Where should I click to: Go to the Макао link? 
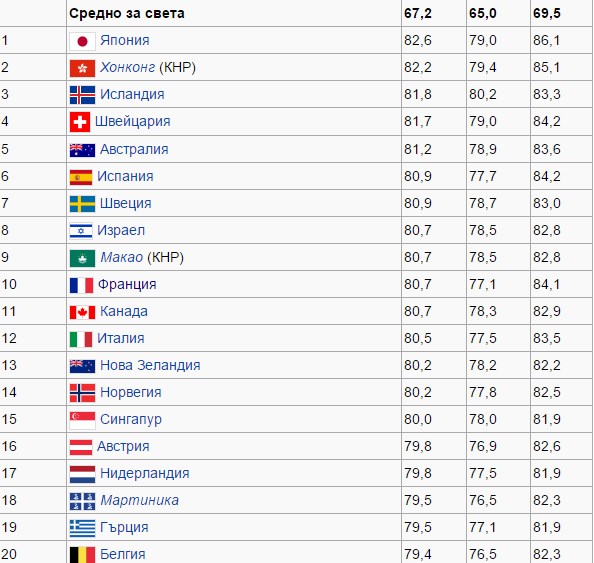(x=122, y=257)
